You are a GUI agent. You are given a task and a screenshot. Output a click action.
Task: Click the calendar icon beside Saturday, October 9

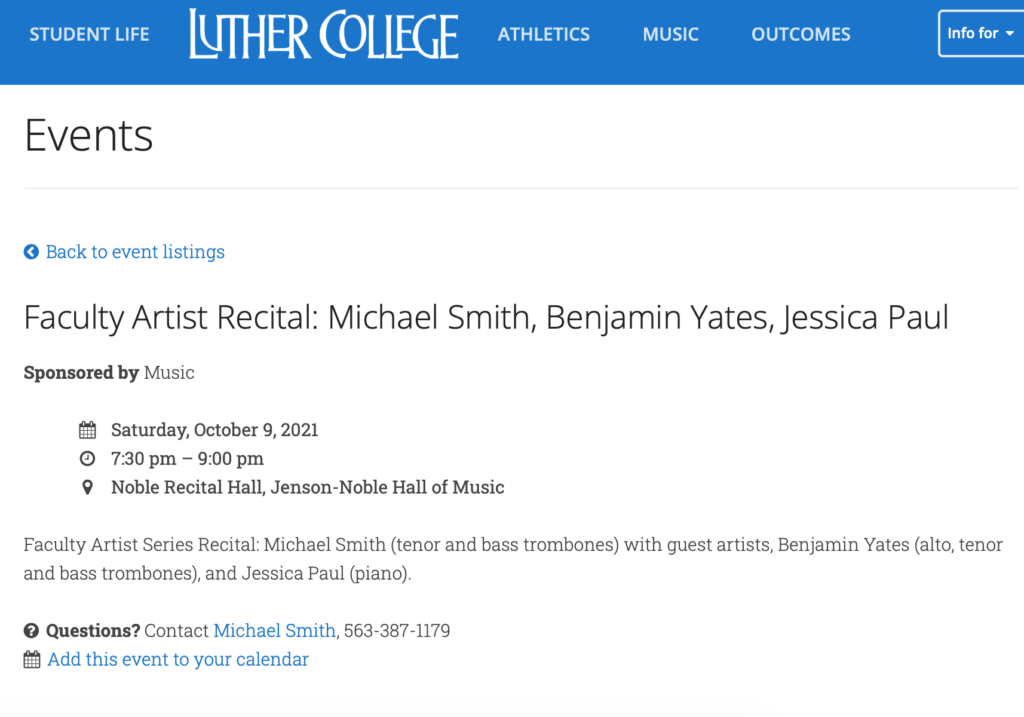pos(88,430)
